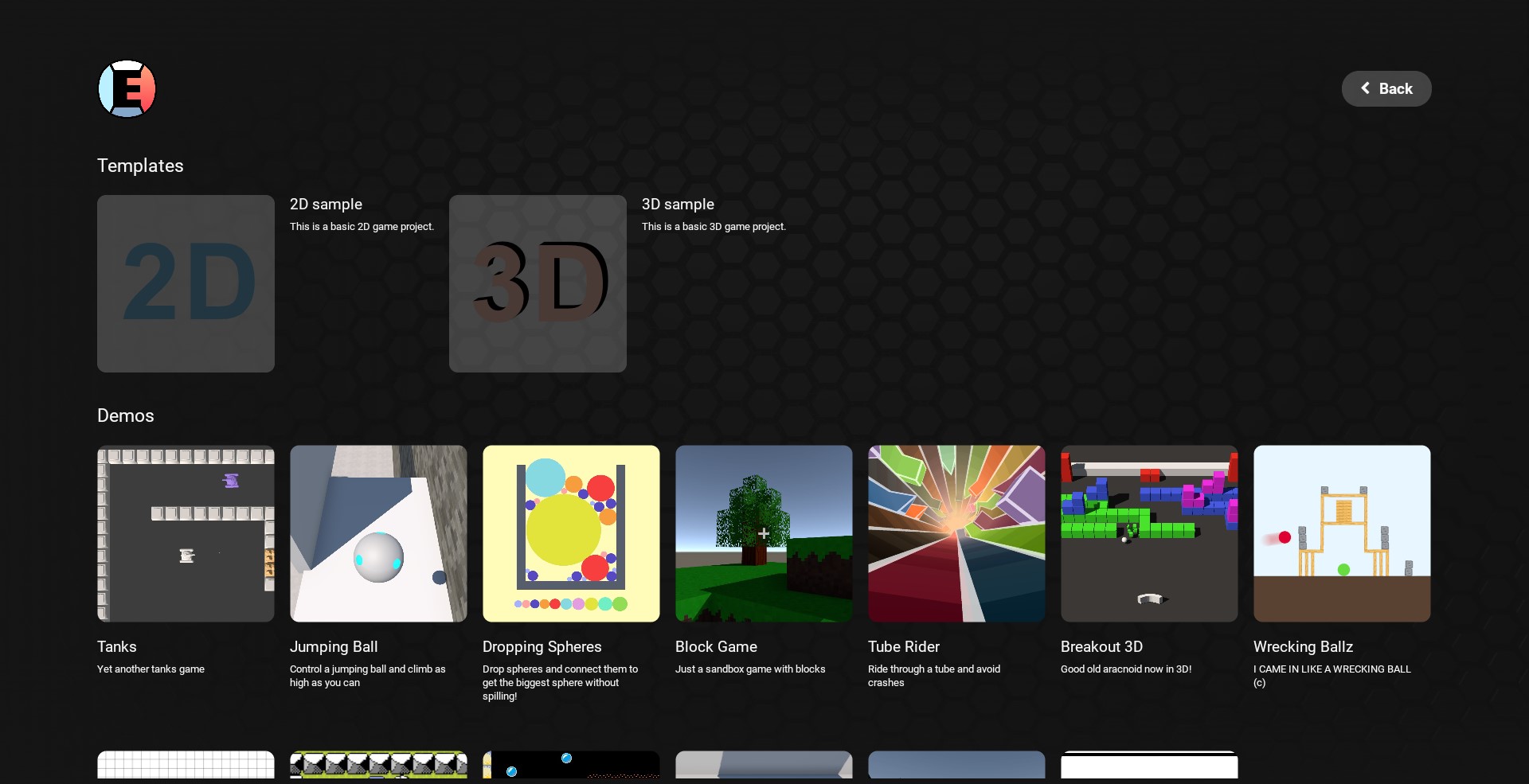Open the Jumping Ball demo thumbnail
The image size is (1529, 784).
click(x=378, y=533)
